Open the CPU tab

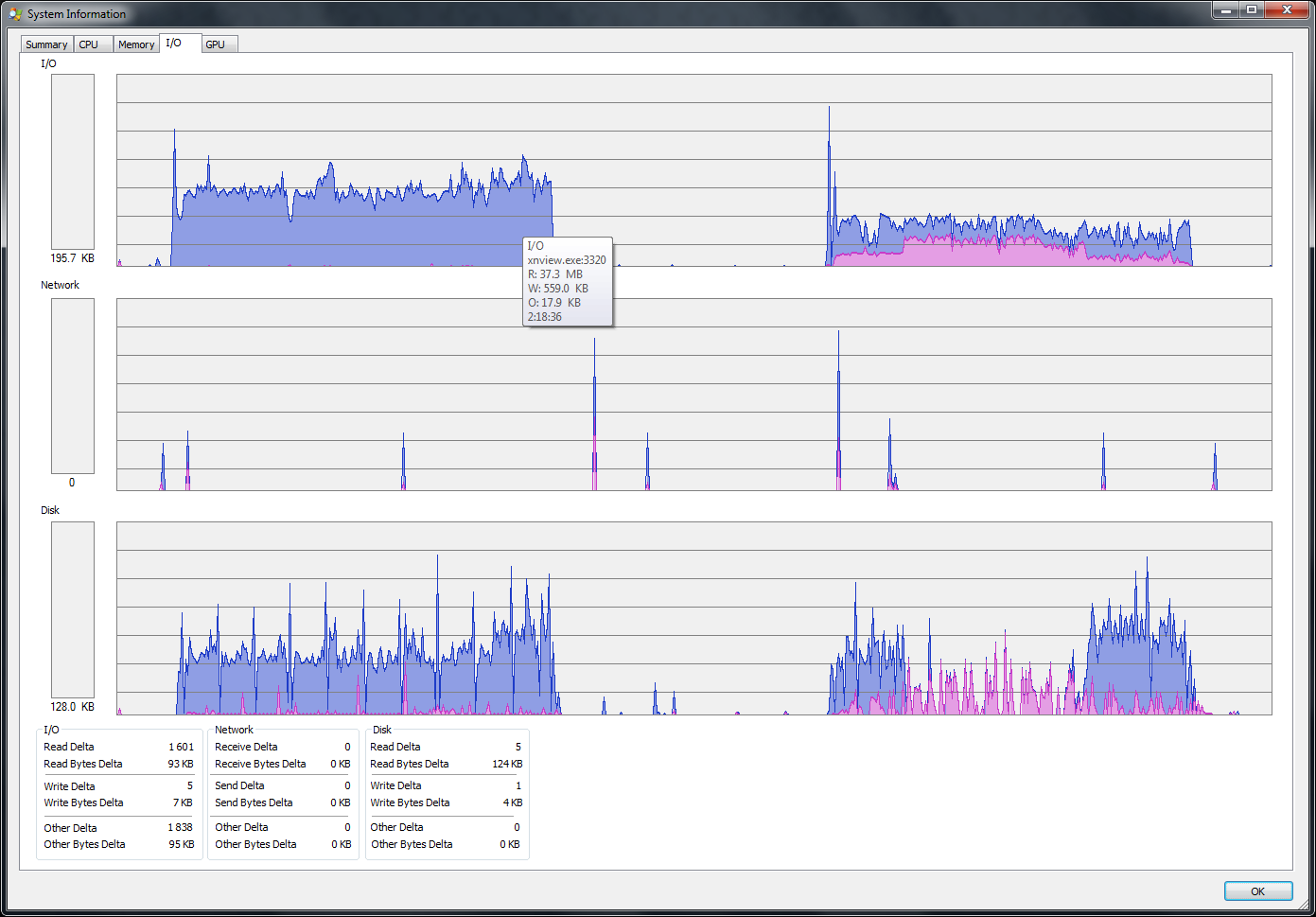point(93,44)
